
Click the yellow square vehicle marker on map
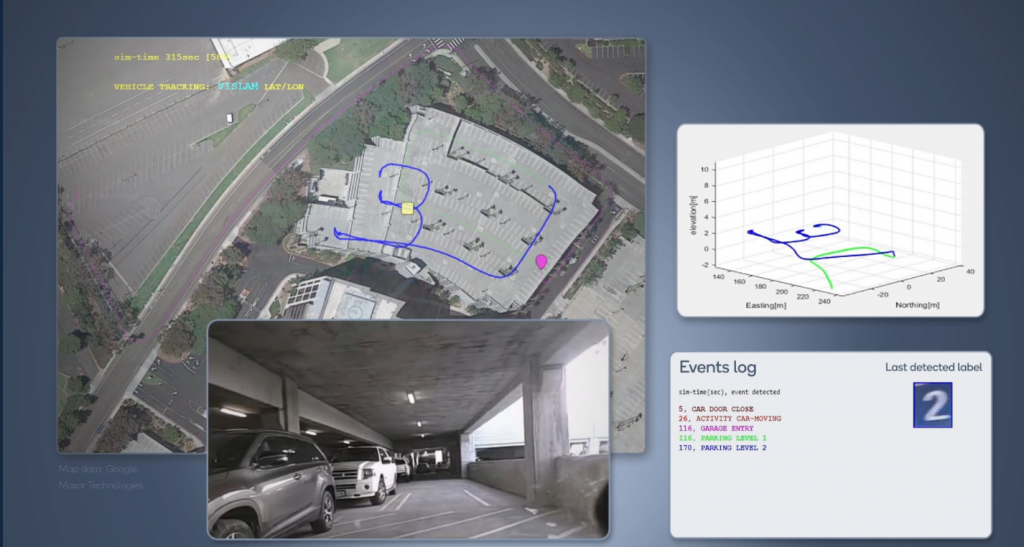407,208
